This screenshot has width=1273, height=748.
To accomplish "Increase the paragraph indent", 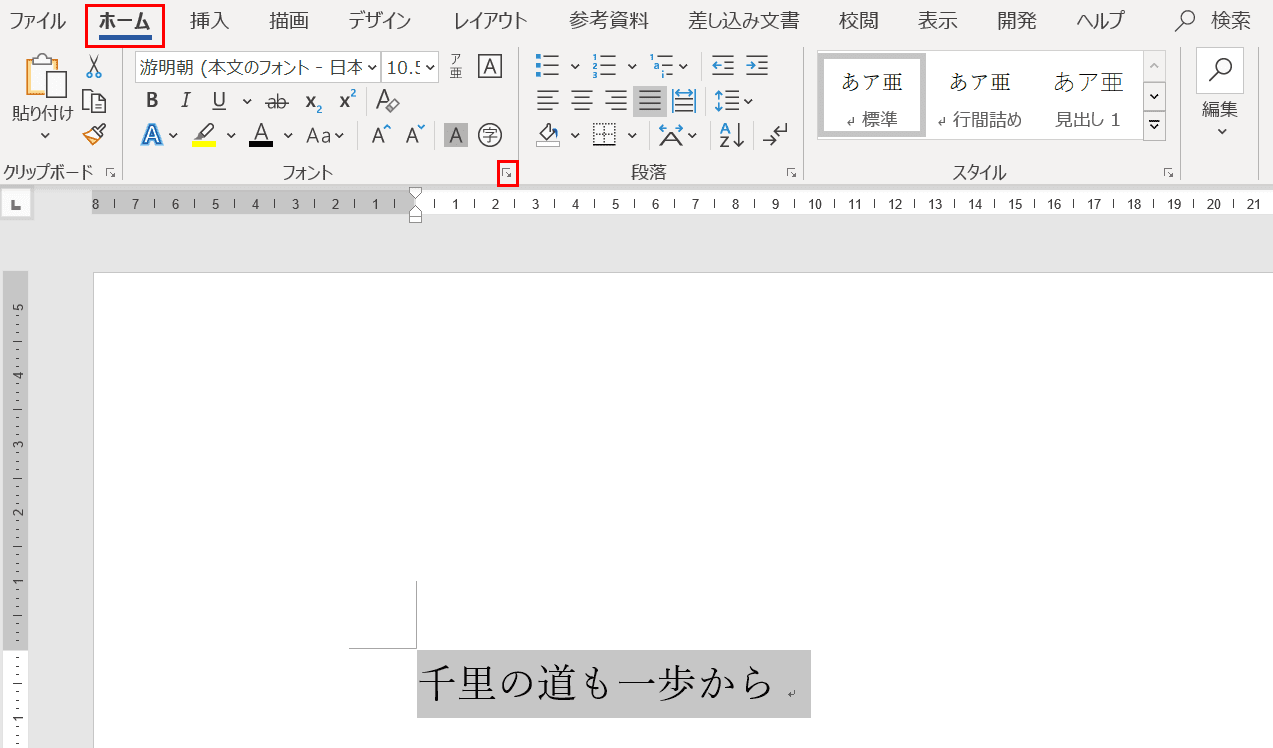I will pyautogui.click(x=757, y=67).
